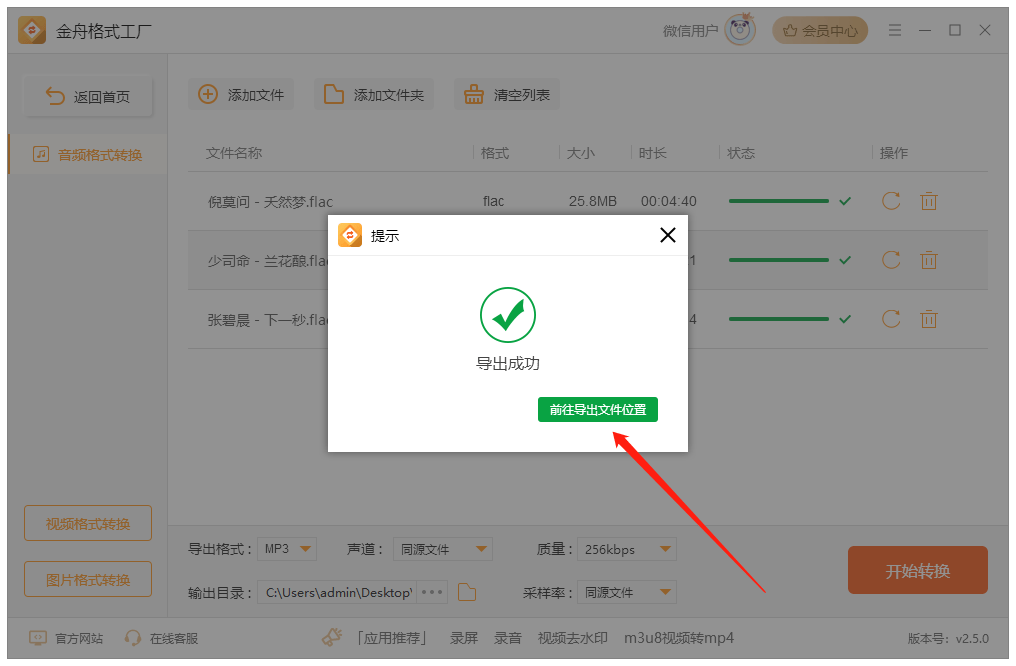
Task: Open 会员中心 button
Action: 820,30
